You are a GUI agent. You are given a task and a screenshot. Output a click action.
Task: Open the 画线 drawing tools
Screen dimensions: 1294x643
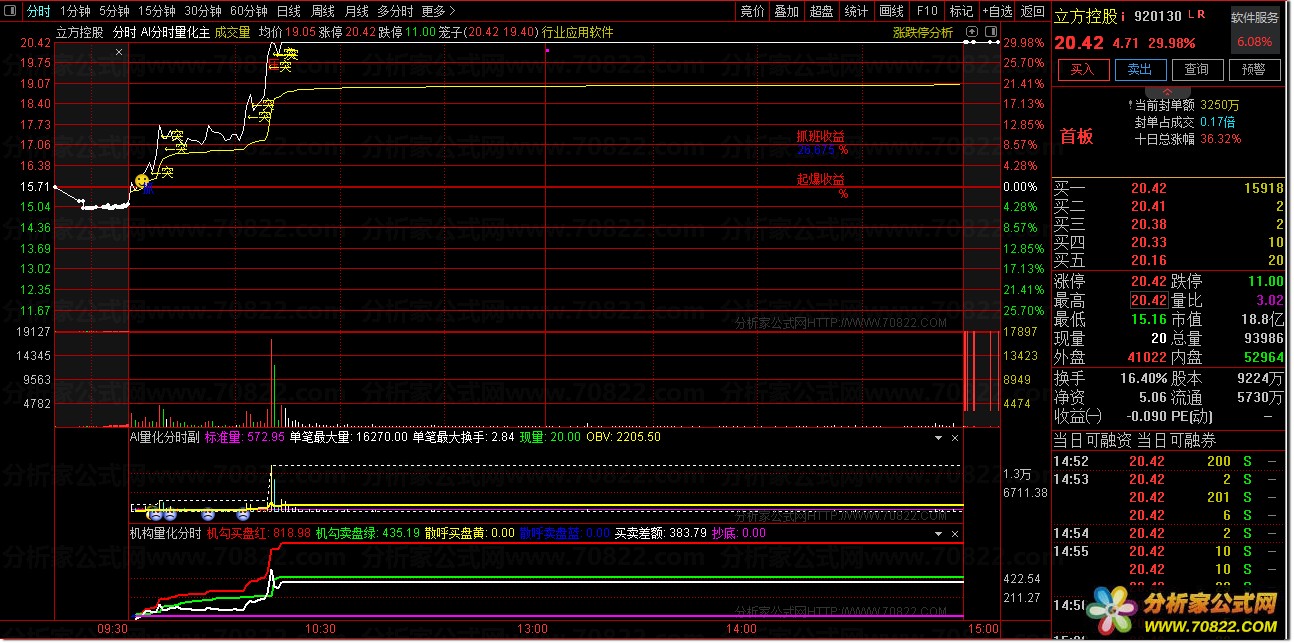892,11
